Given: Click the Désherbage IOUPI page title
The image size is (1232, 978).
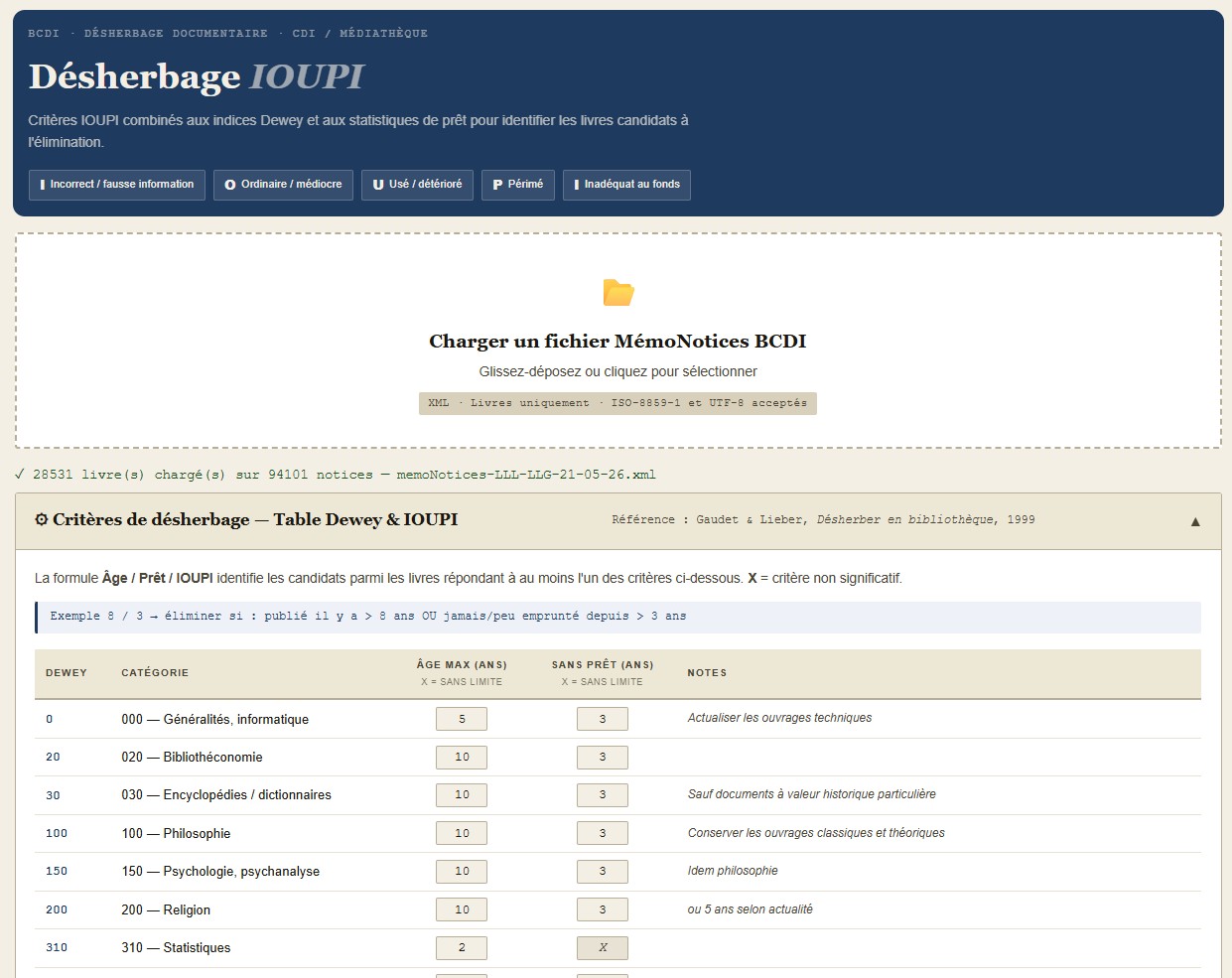Looking at the screenshot, I should click(197, 76).
